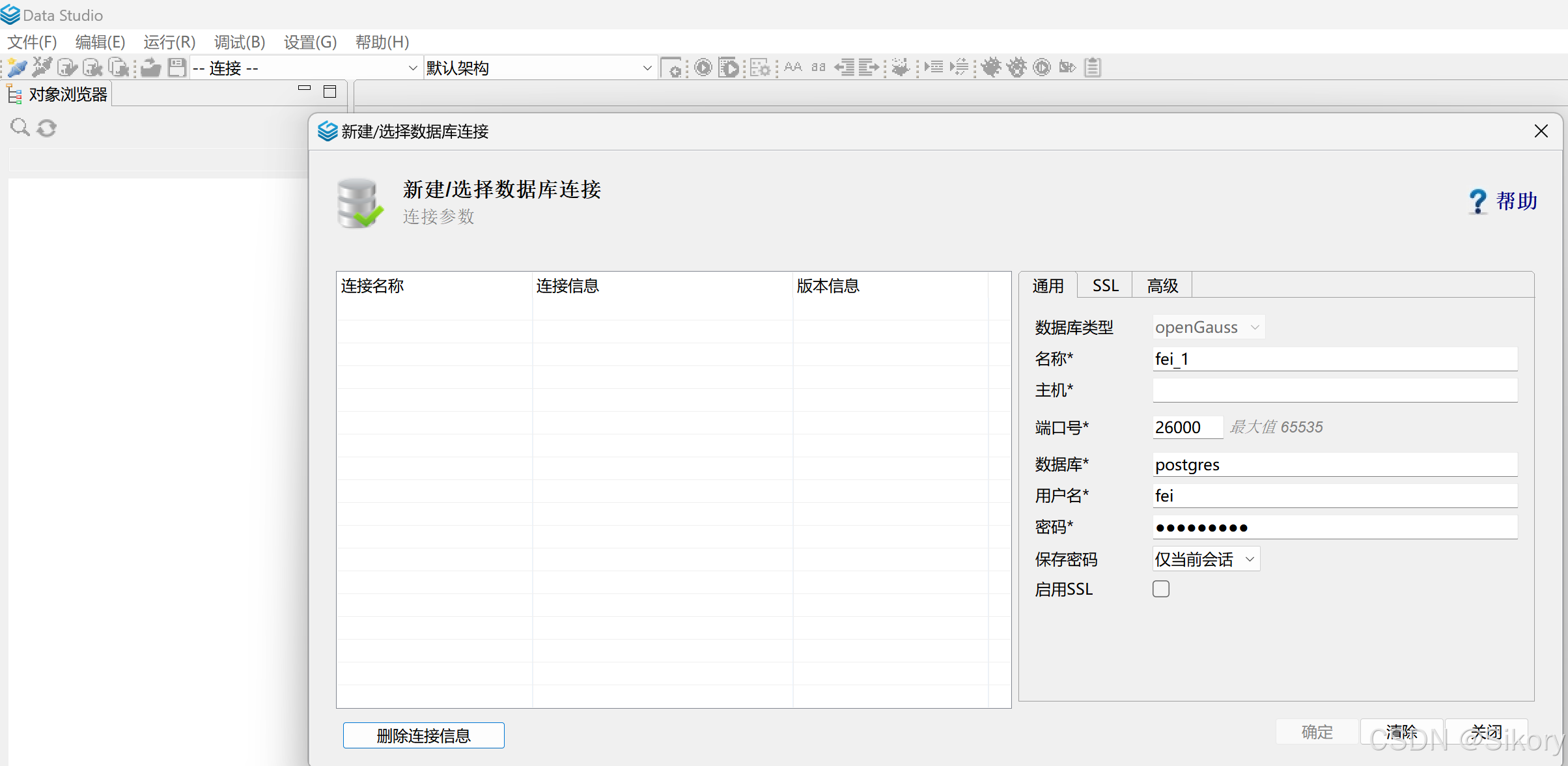Click the open file folder icon
Image resolution: width=1568 pixels, height=766 pixels.
(151, 68)
